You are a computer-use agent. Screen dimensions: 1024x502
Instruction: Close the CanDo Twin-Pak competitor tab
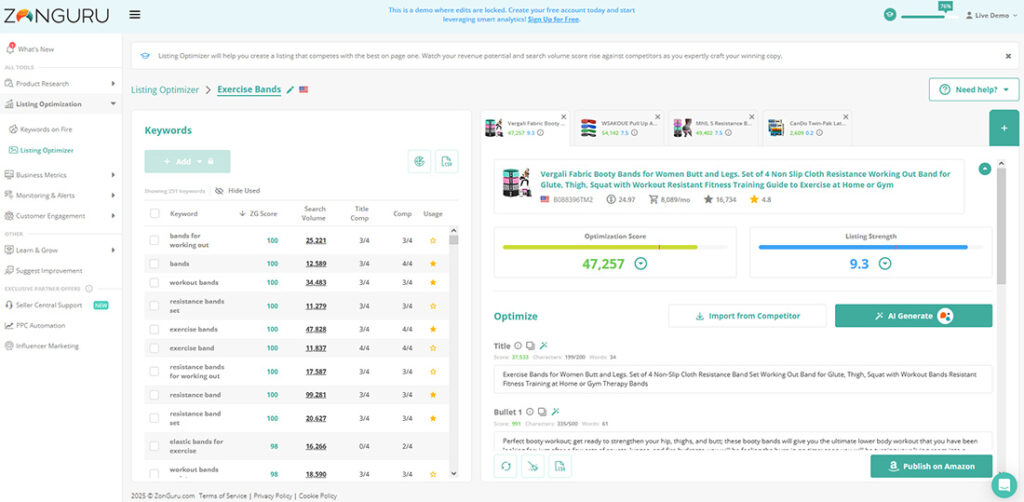point(845,117)
